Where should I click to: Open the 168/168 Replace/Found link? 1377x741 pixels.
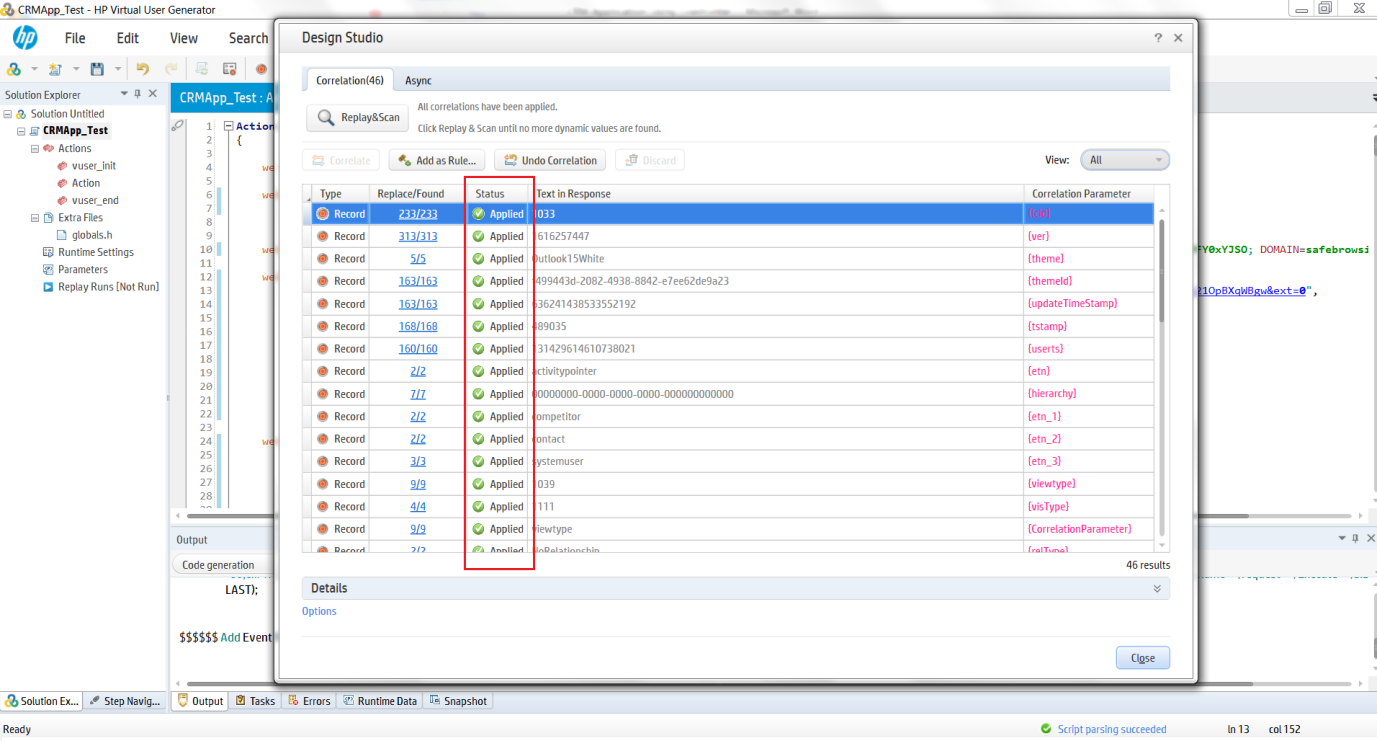coord(418,326)
